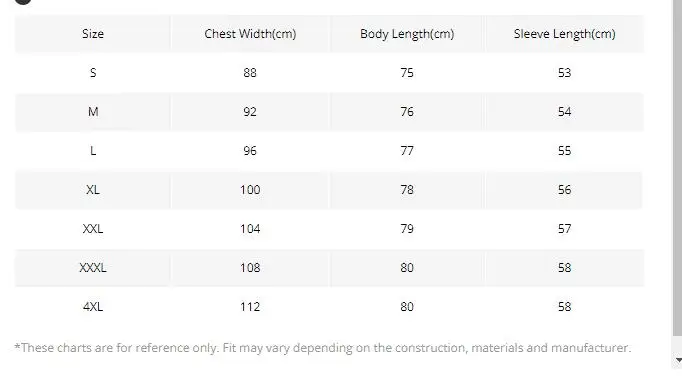The width and height of the screenshot is (682, 384).
Task: Click the reference-only disclaimer text
Action: [x=323, y=348]
